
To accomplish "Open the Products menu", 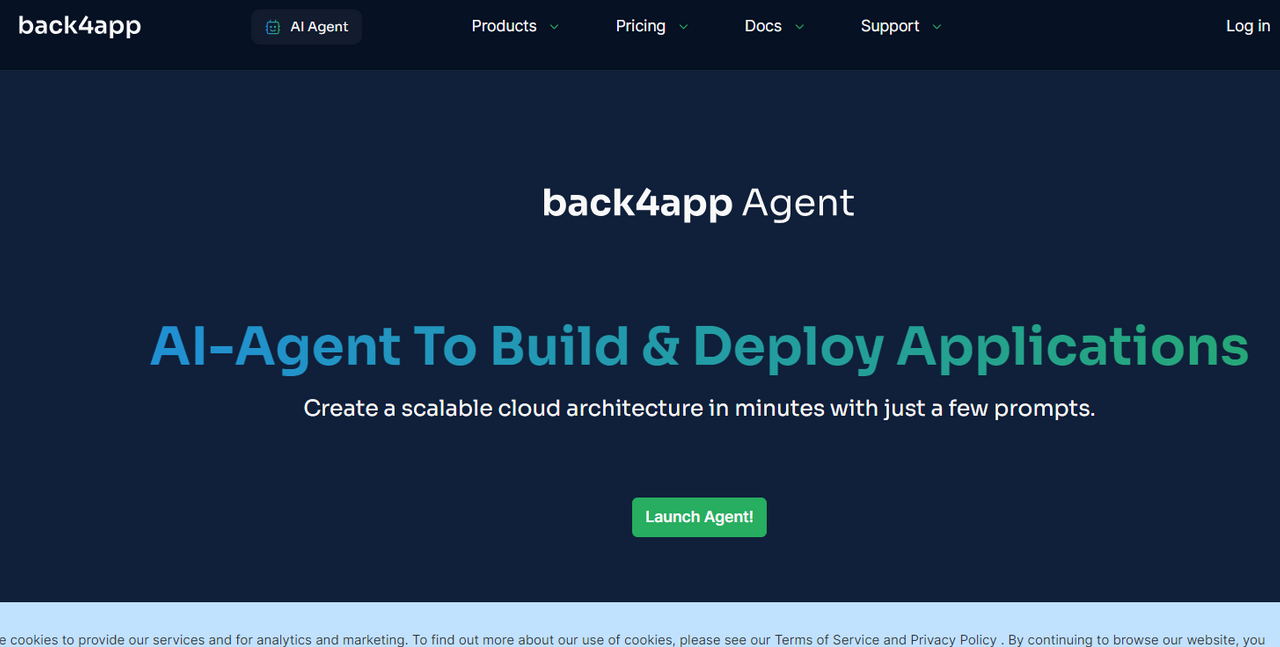I will [x=504, y=26].
